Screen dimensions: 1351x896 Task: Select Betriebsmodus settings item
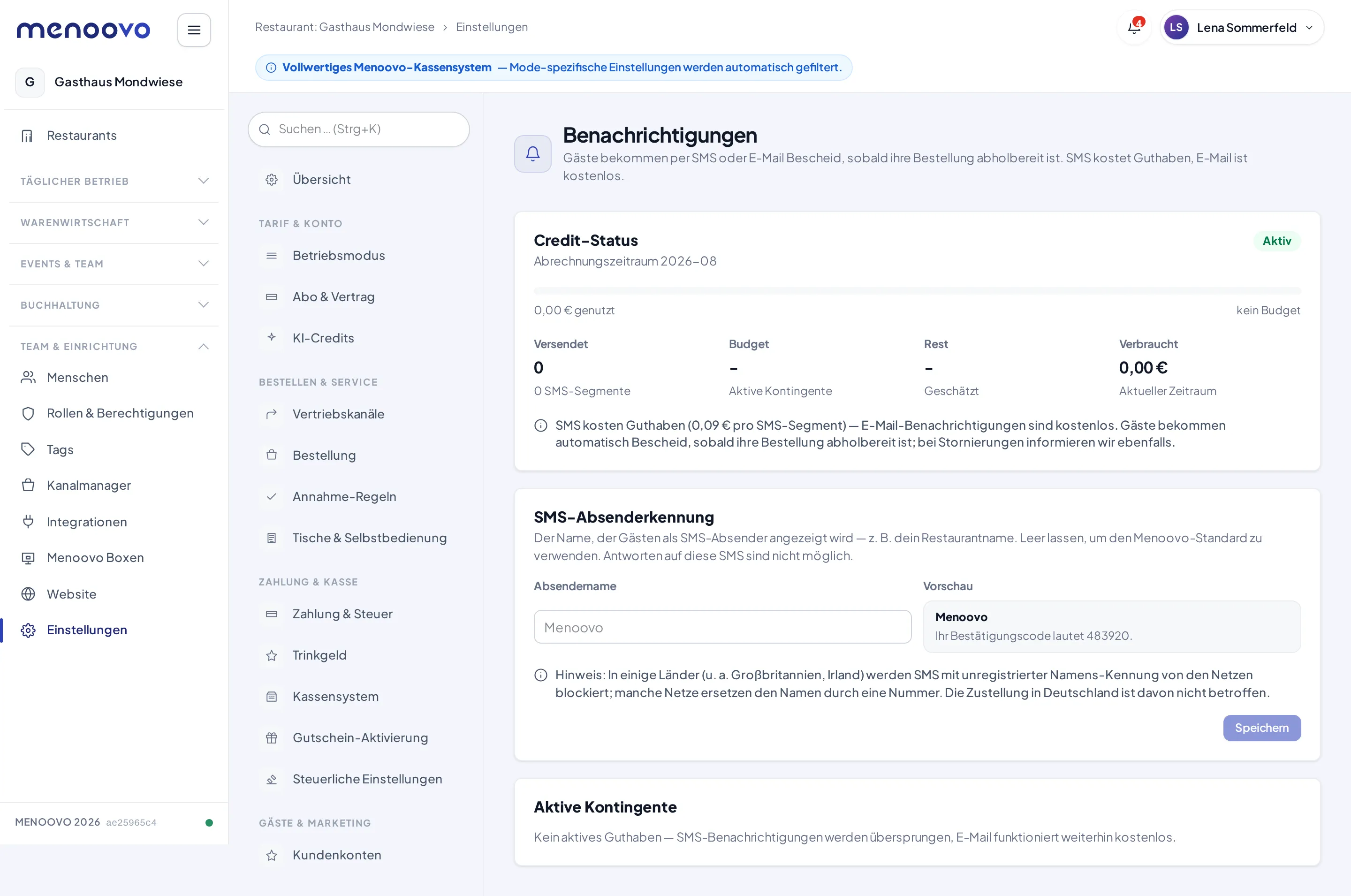359,255
